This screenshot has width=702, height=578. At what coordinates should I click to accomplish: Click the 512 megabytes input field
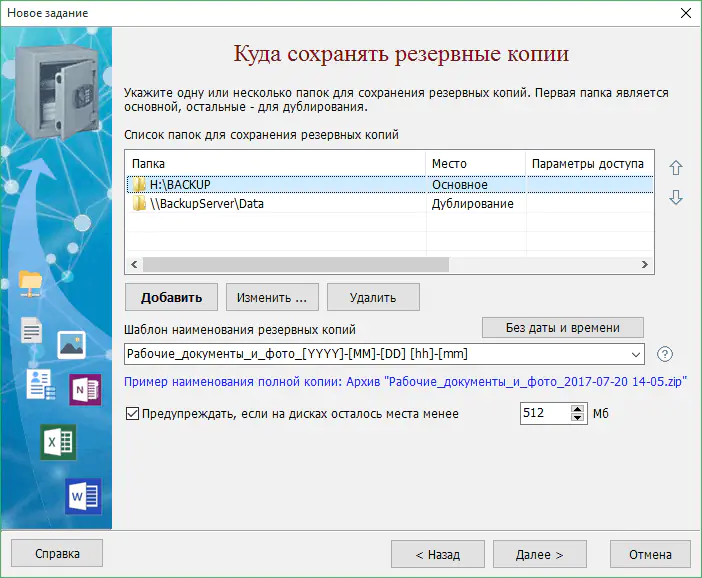click(x=545, y=413)
